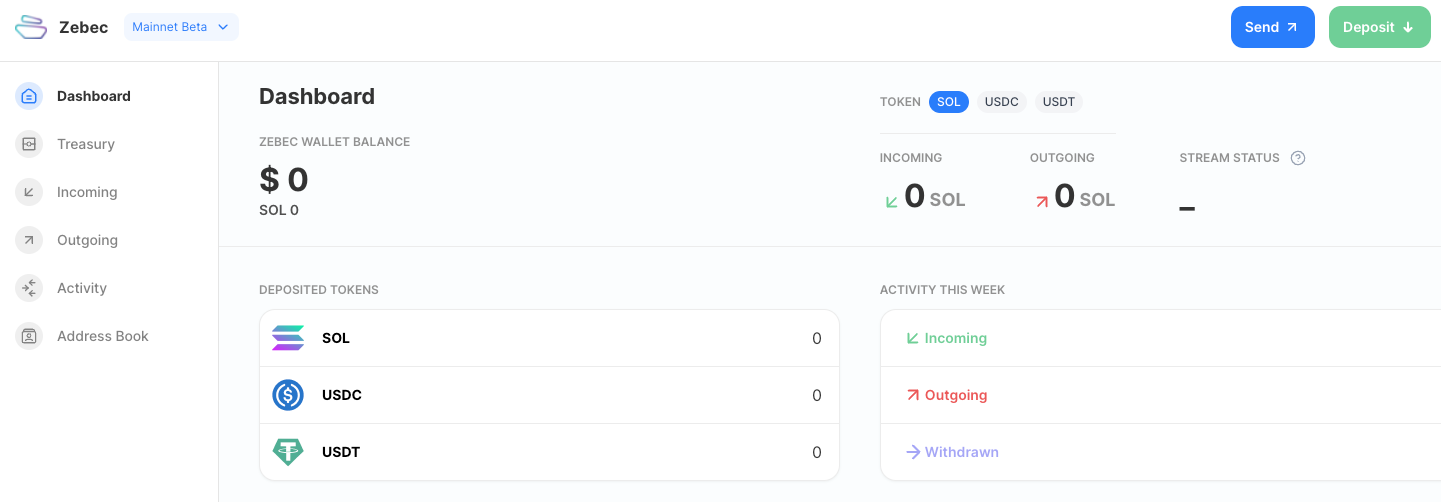Click the purple Withdrawn arrow icon
The height and width of the screenshot is (502, 1441).
pyautogui.click(x=912, y=452)
